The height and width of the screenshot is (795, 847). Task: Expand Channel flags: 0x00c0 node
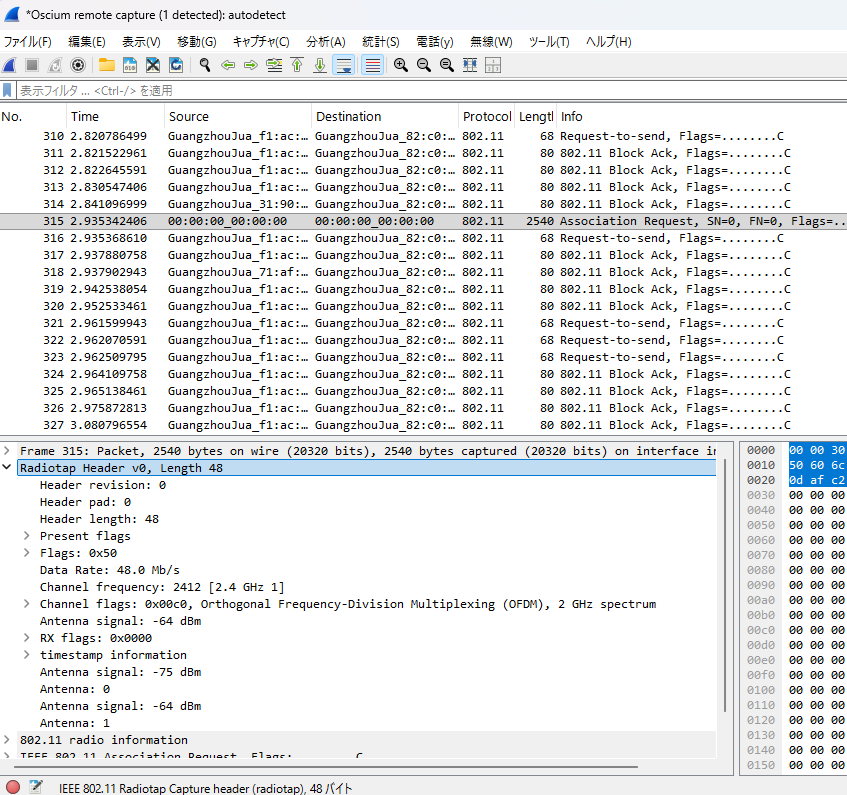[x=26, y=603]
